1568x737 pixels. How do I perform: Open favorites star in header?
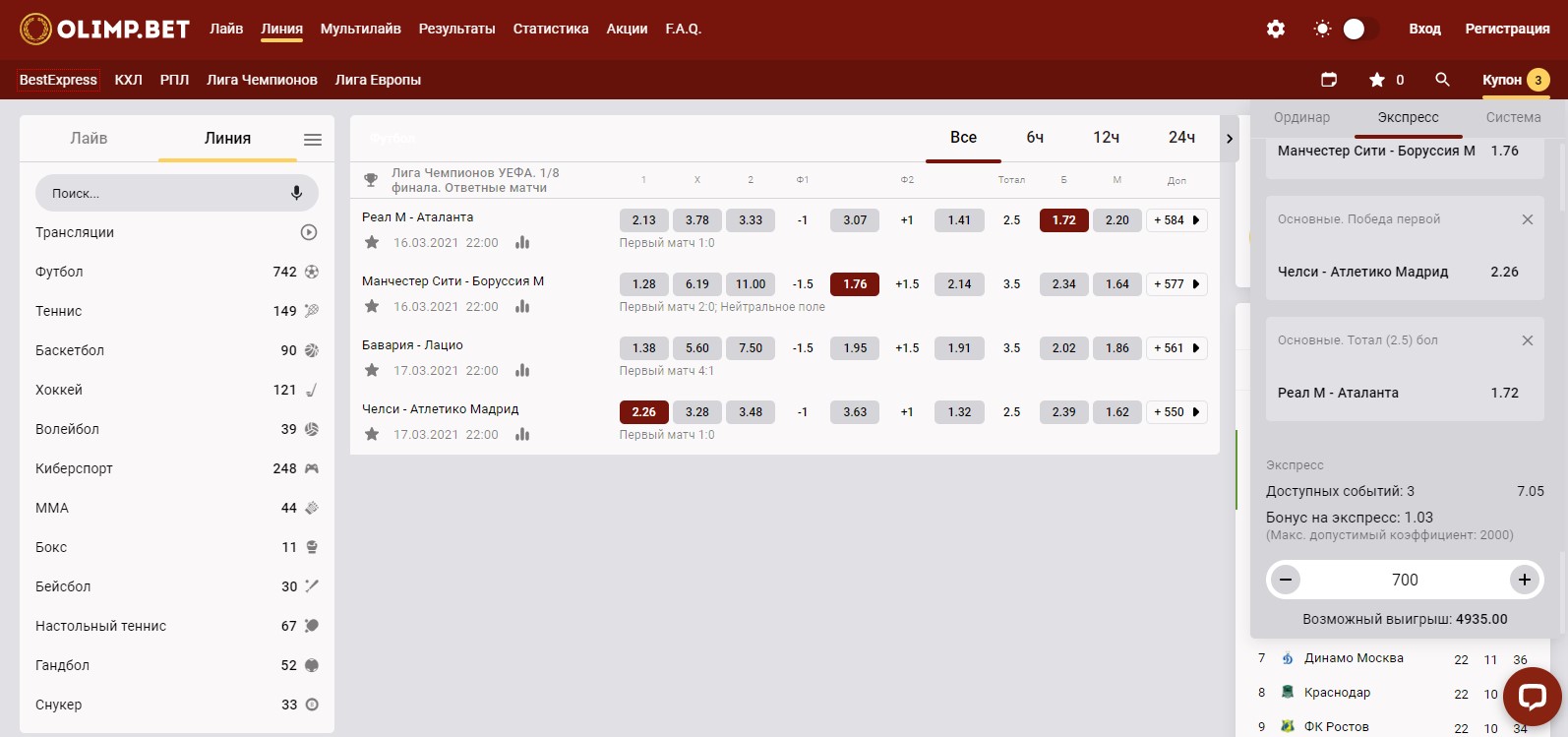pyautogui.click(x=1377, y=80)
